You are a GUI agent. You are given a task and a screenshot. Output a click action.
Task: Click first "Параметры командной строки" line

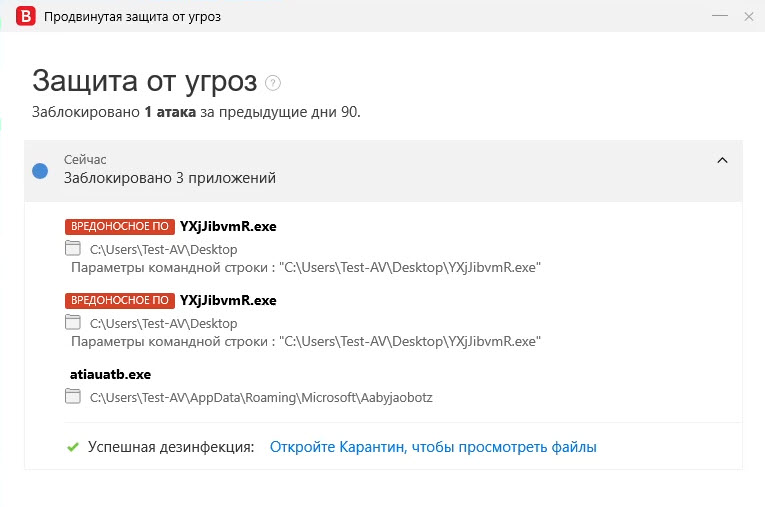pyautogui.click(x=306, y=267)
